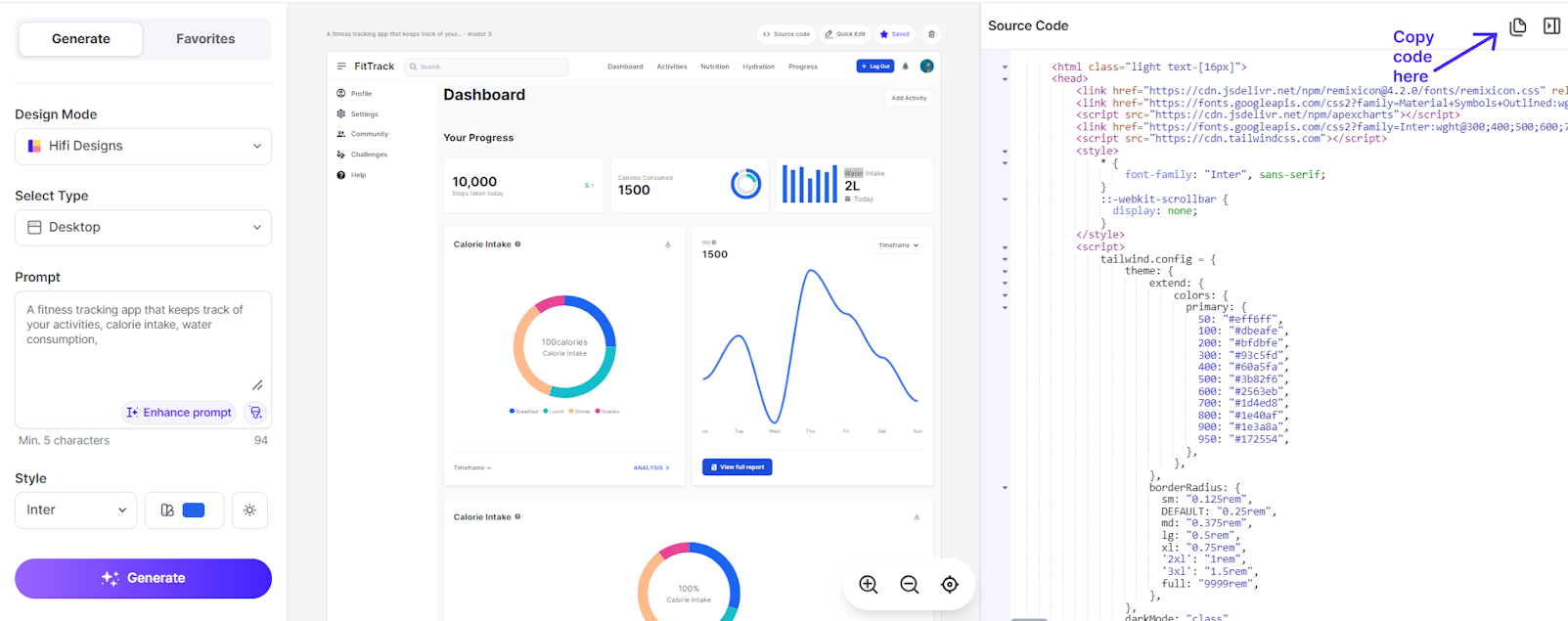Open the user avatar in FitTrack header
Screen dimensions: 1568x621
(927, 67)
